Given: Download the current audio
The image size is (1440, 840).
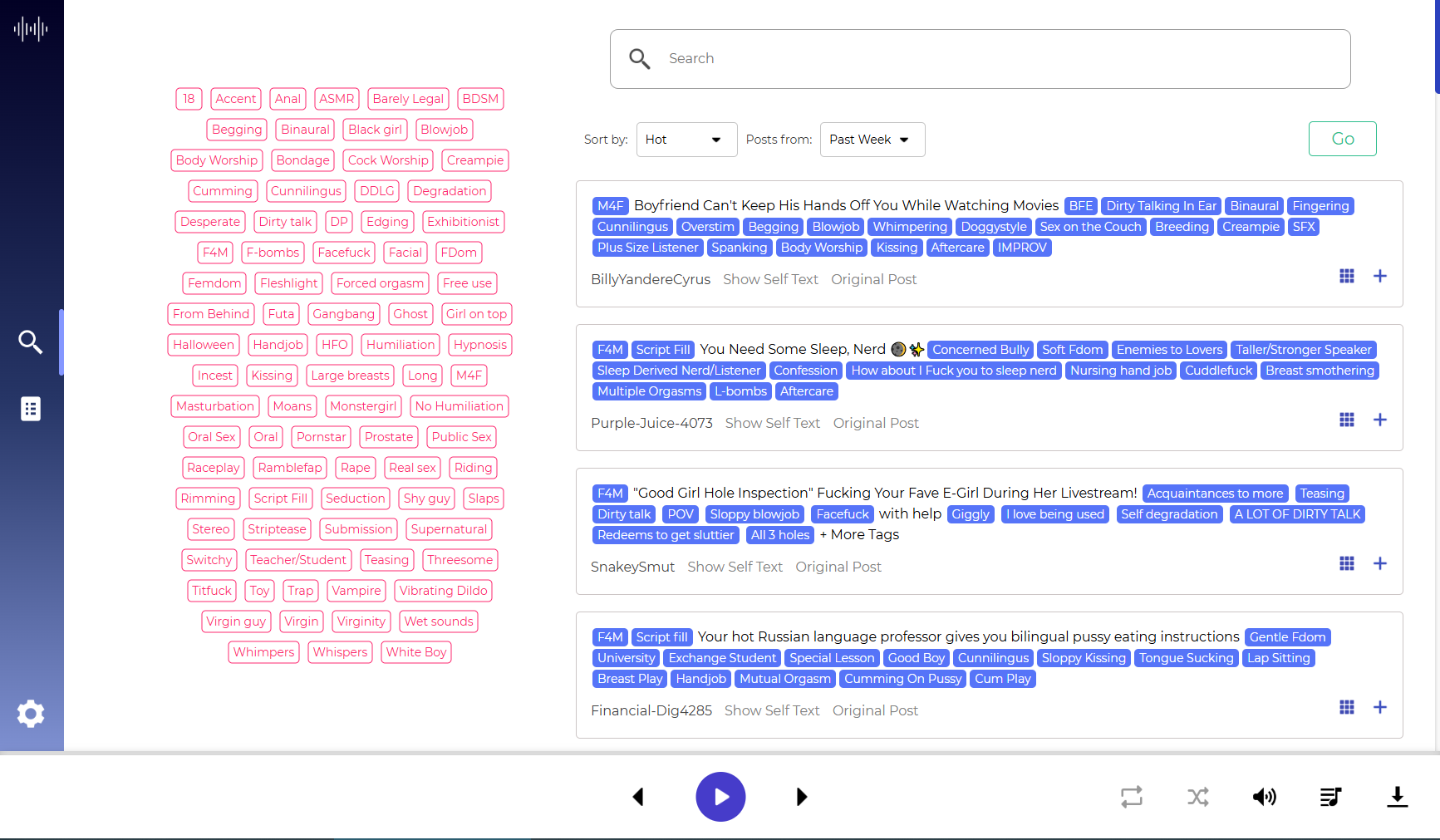Looking at the screenshot, I should [1398, 797].
